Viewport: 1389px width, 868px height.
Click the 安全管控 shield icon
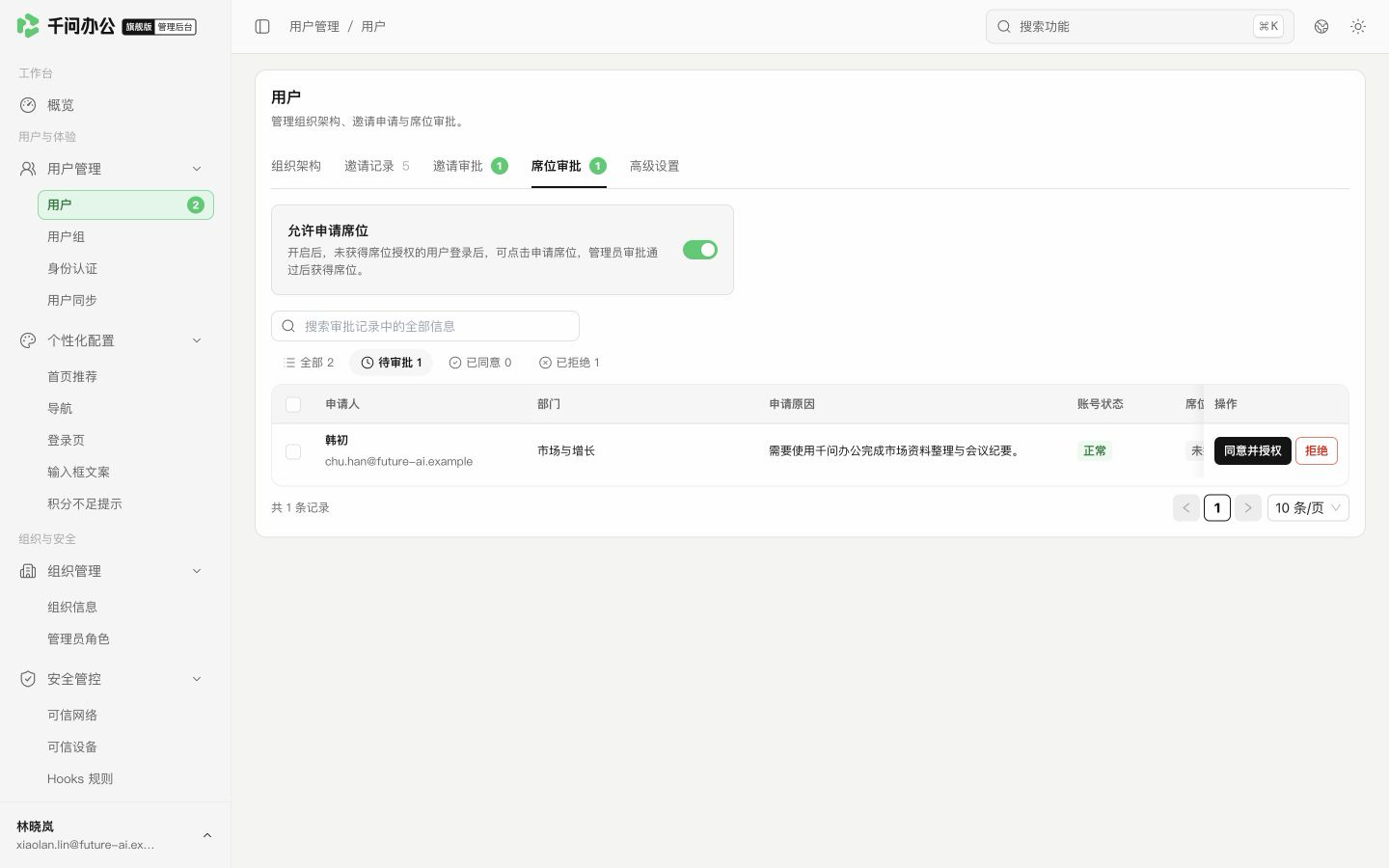click(x=28, y=679)
